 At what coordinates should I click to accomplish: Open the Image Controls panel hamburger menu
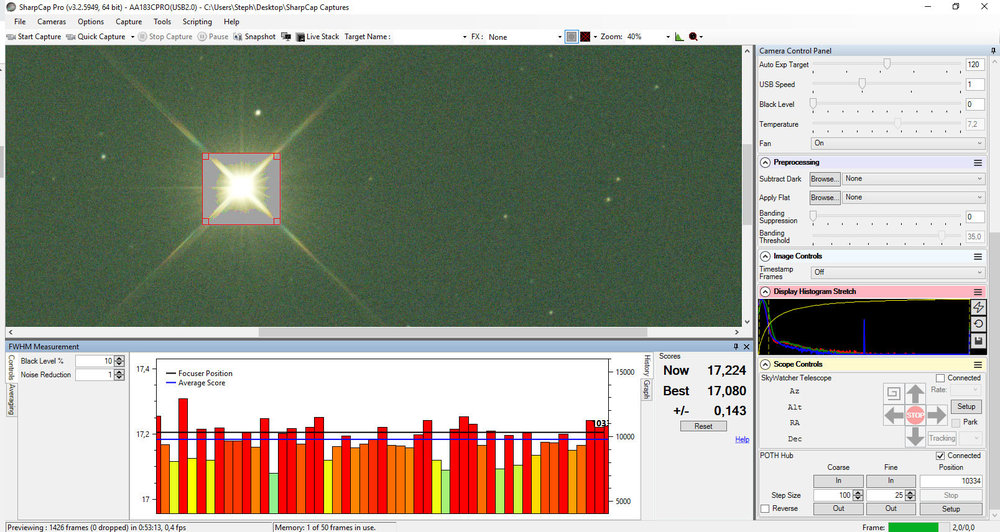[978, 256]
